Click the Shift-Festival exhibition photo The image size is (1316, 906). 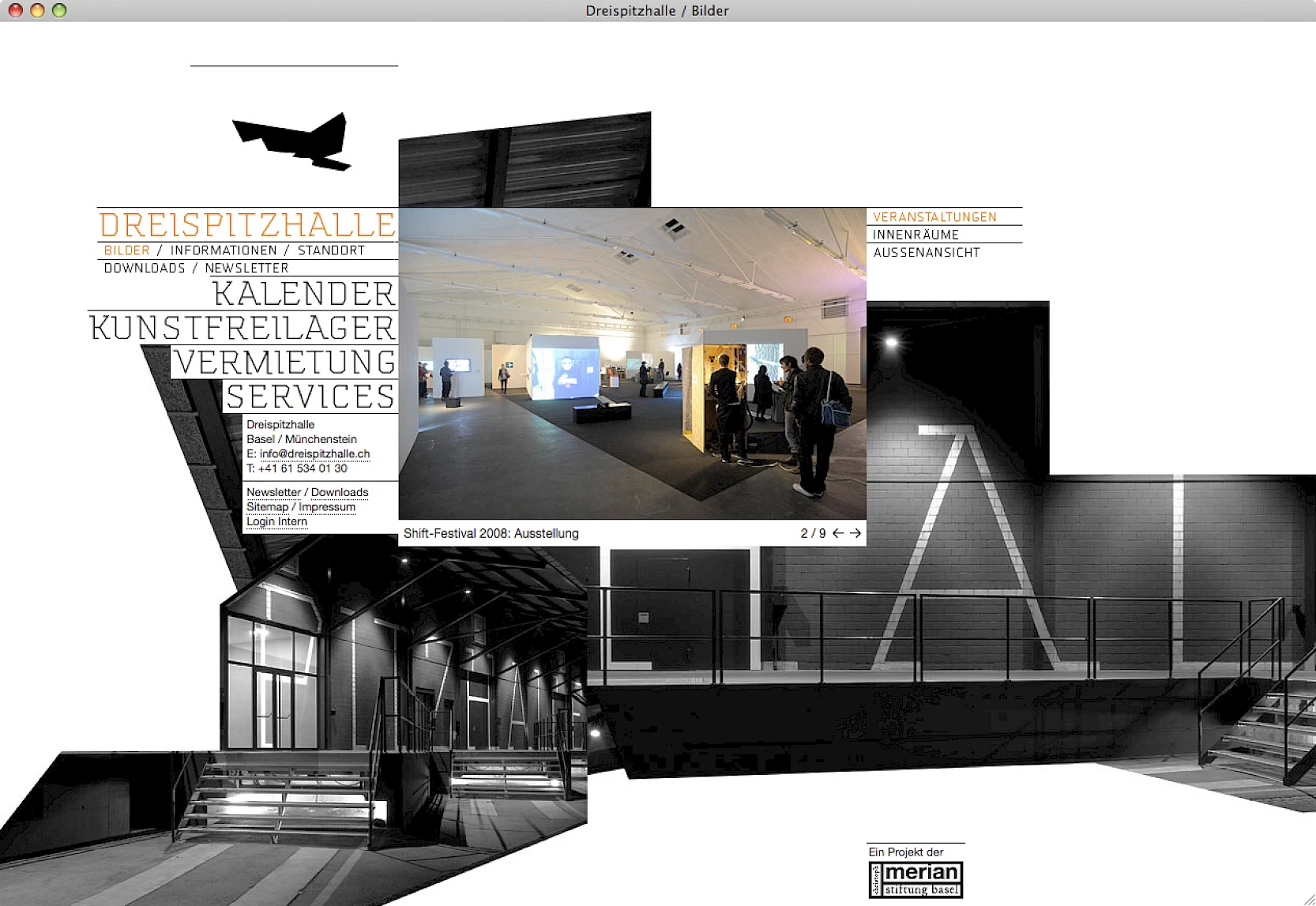click(x=632, y=363)
